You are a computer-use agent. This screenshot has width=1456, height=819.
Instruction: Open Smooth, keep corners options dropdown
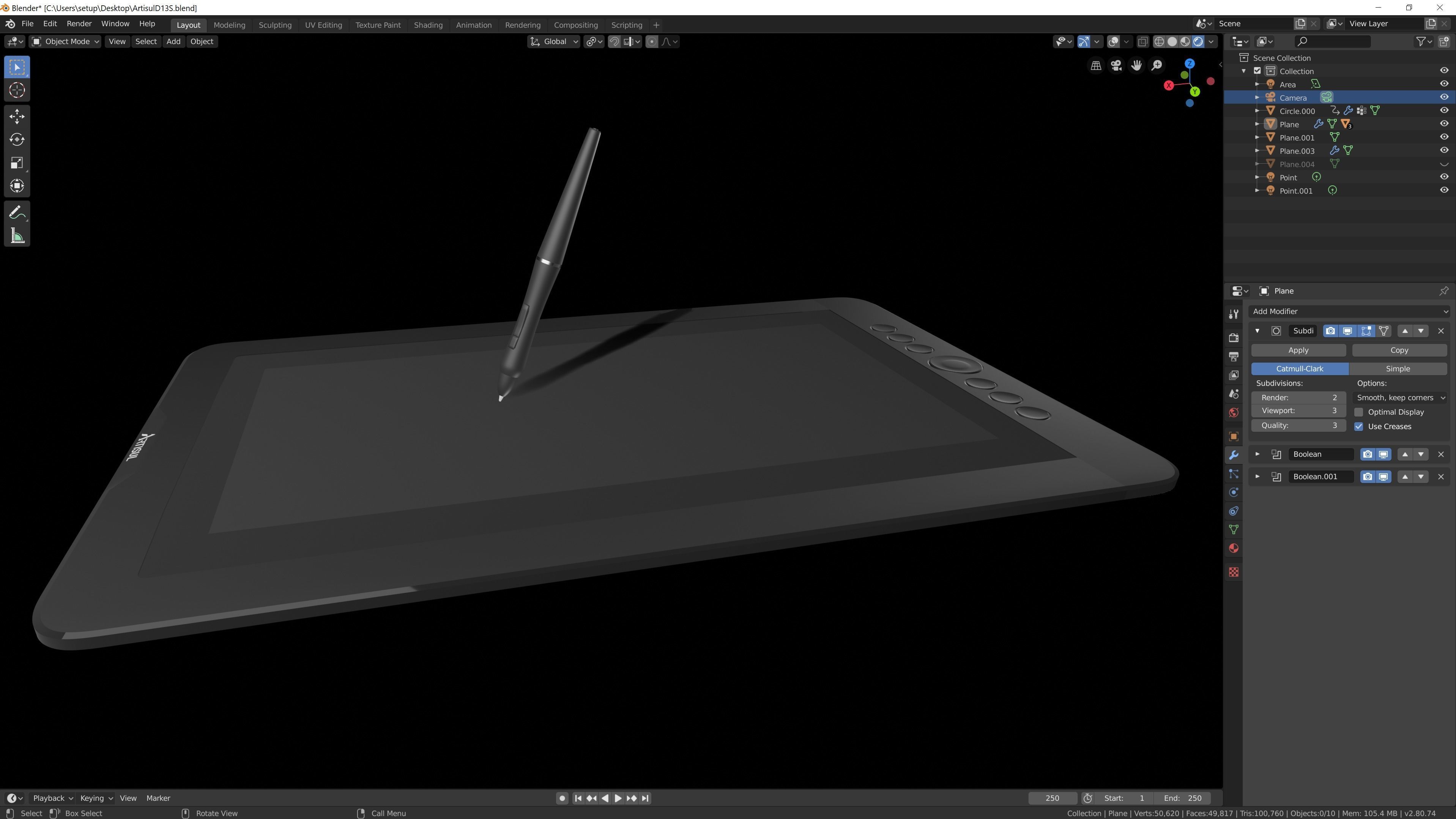coord(1400,398)
